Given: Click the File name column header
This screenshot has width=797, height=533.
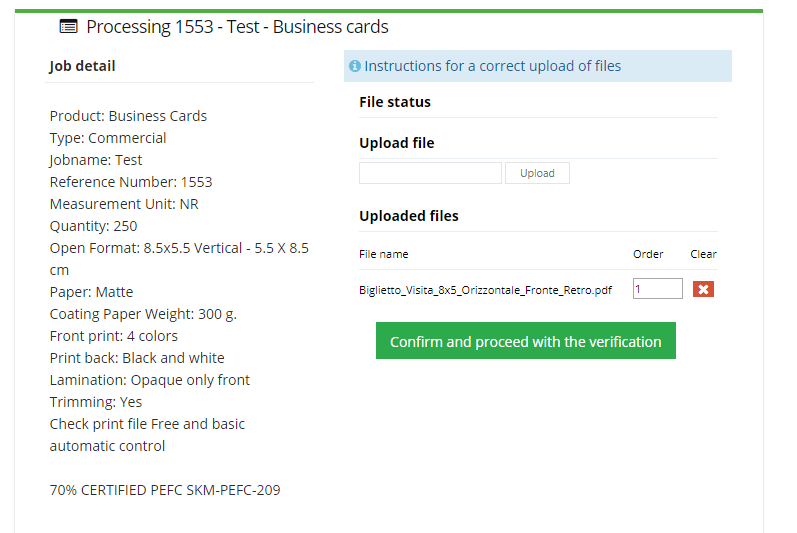Looking at the screenshot, I should tap(383, 254).
